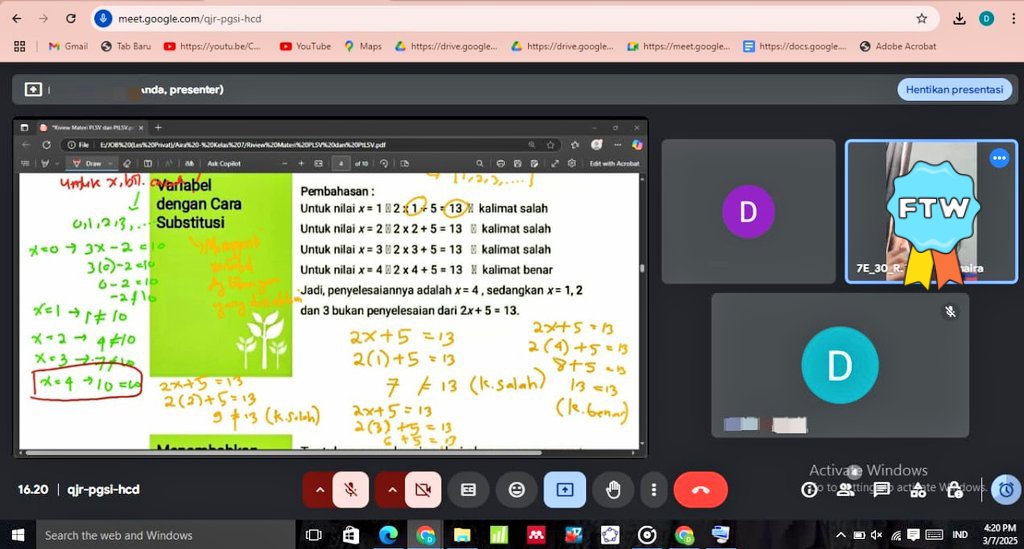The width and height of the screenshot is (1024, 549).
Task: Open the more options three-dot menu
Action: pyautogui.click(x=653, y=490)
